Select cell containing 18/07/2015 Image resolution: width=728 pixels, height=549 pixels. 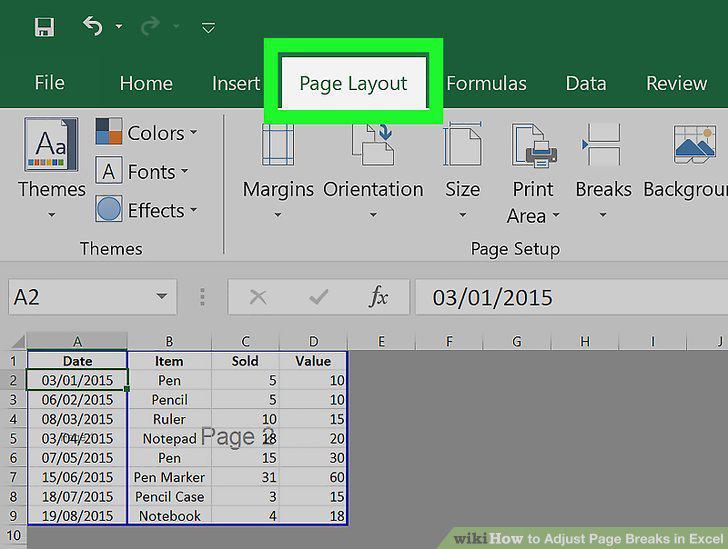[77, 497]
